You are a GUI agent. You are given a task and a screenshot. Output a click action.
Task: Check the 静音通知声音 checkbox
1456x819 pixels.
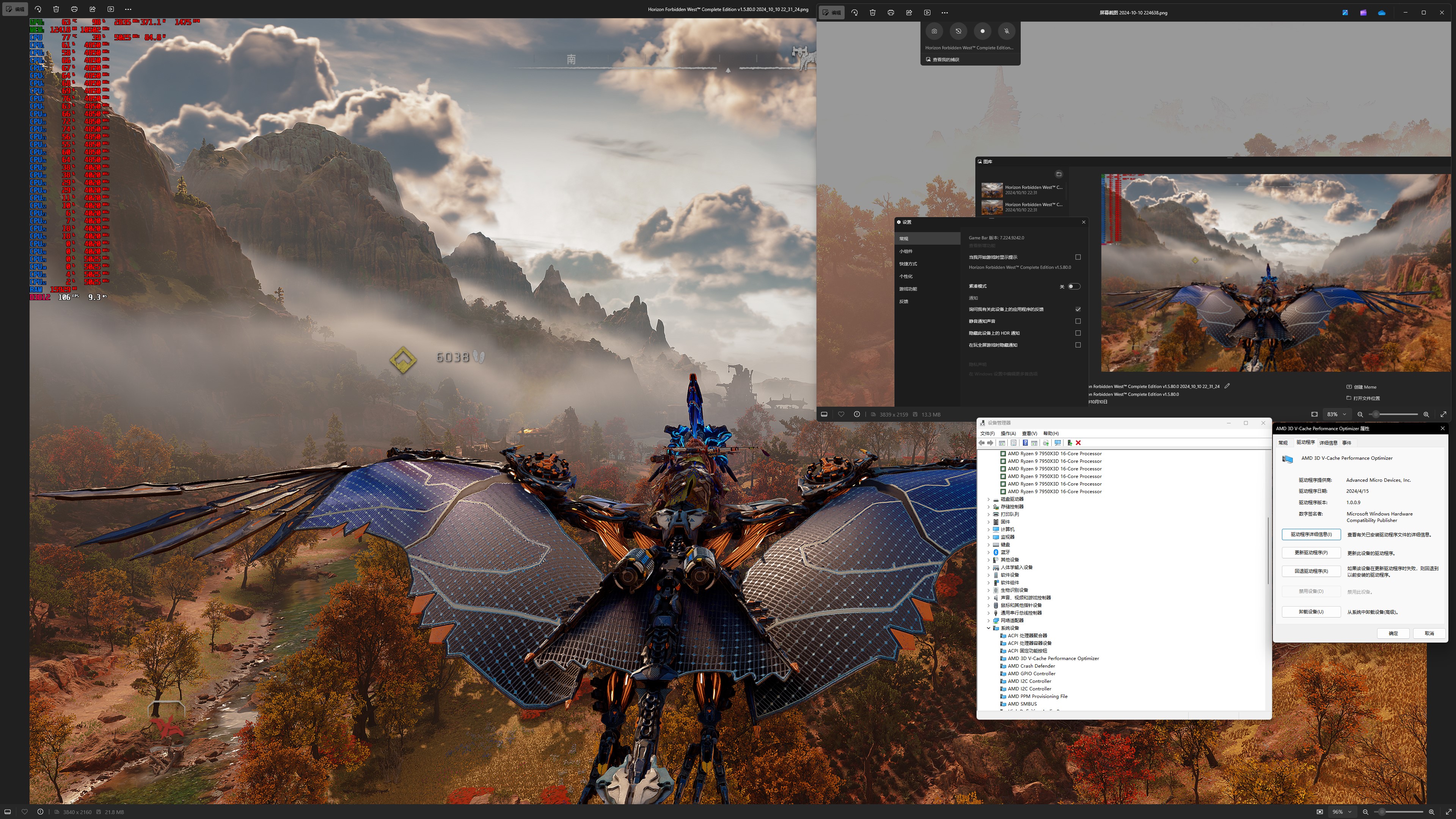1078,321
